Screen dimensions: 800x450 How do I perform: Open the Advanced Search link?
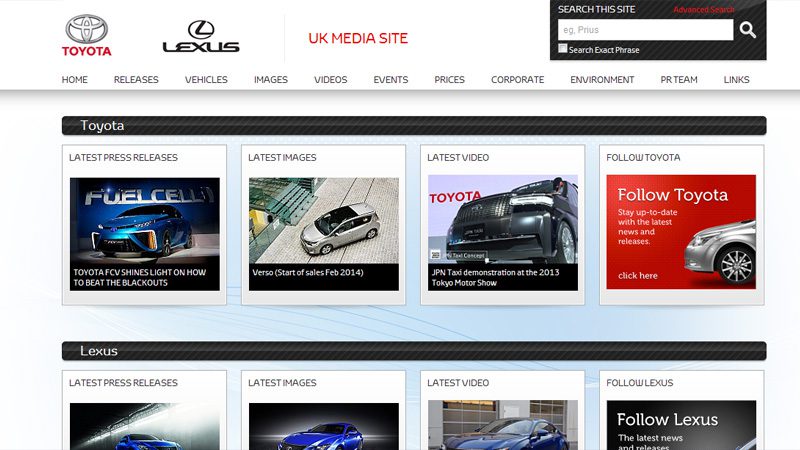coord(704,10)
